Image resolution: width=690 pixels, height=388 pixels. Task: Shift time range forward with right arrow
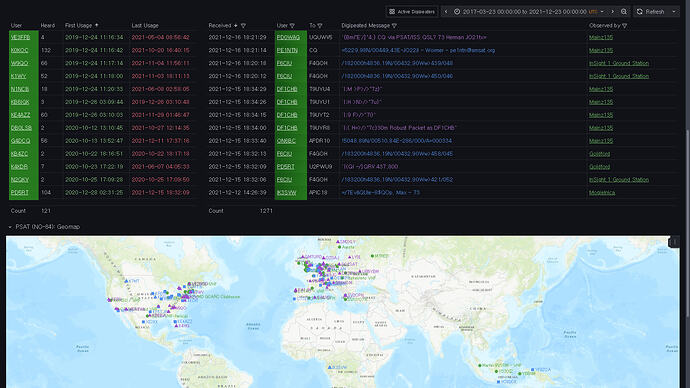coord(612,11)
